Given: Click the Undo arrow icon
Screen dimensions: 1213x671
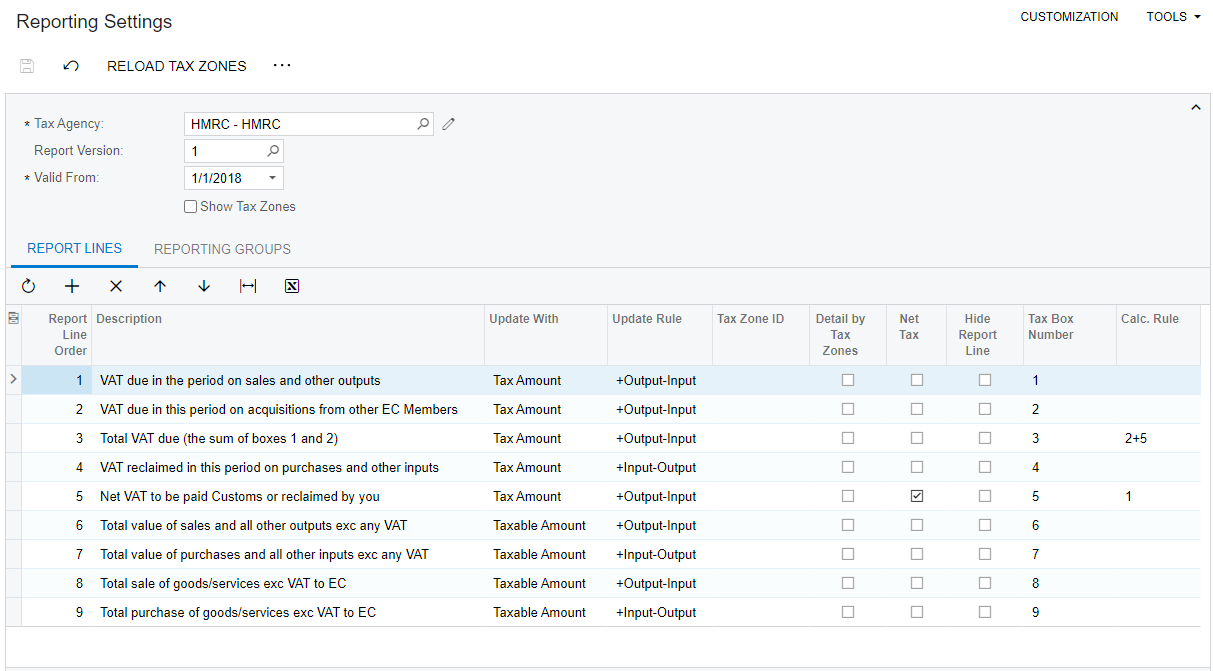Looking at the screenshot, I should click(x=71, y=66).
